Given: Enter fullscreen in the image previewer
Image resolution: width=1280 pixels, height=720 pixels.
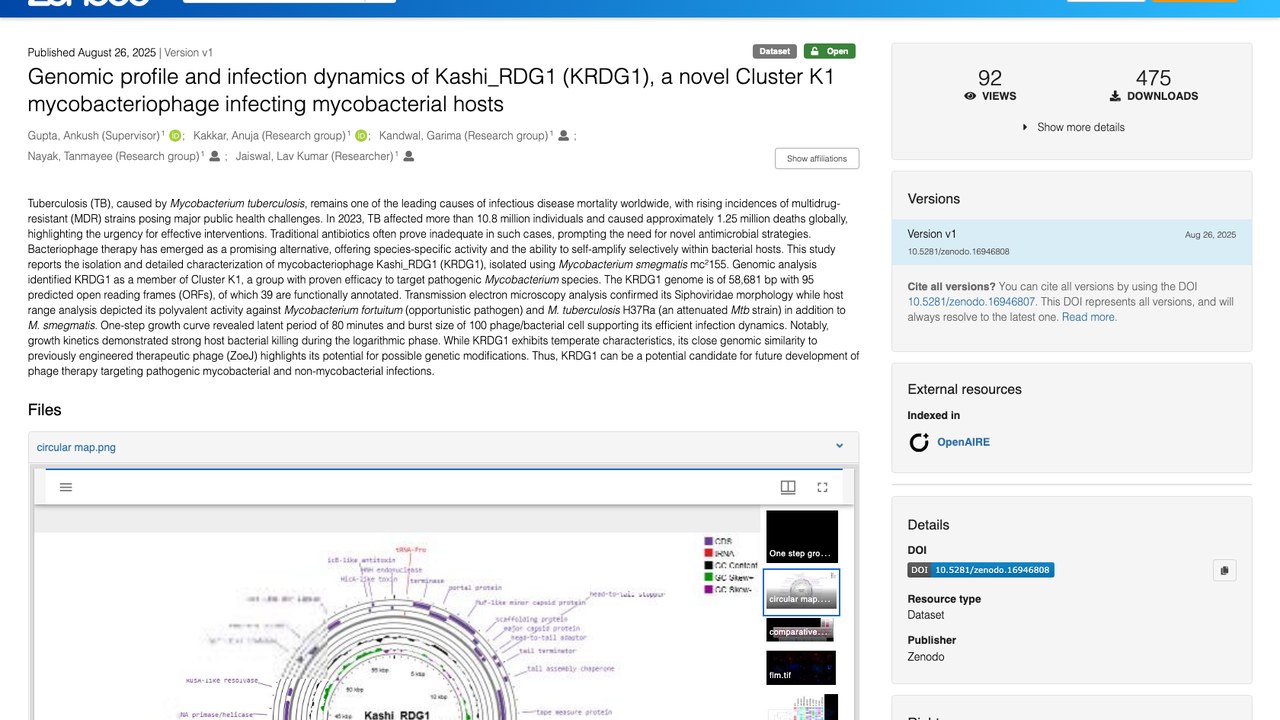Looking at the screenshot, I should coord(822,487).
